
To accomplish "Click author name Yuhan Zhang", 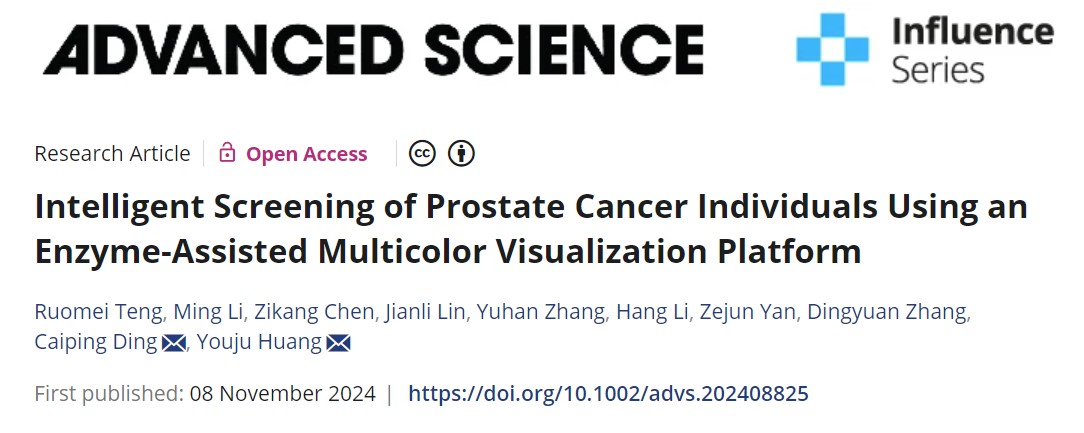I will 542,312.
